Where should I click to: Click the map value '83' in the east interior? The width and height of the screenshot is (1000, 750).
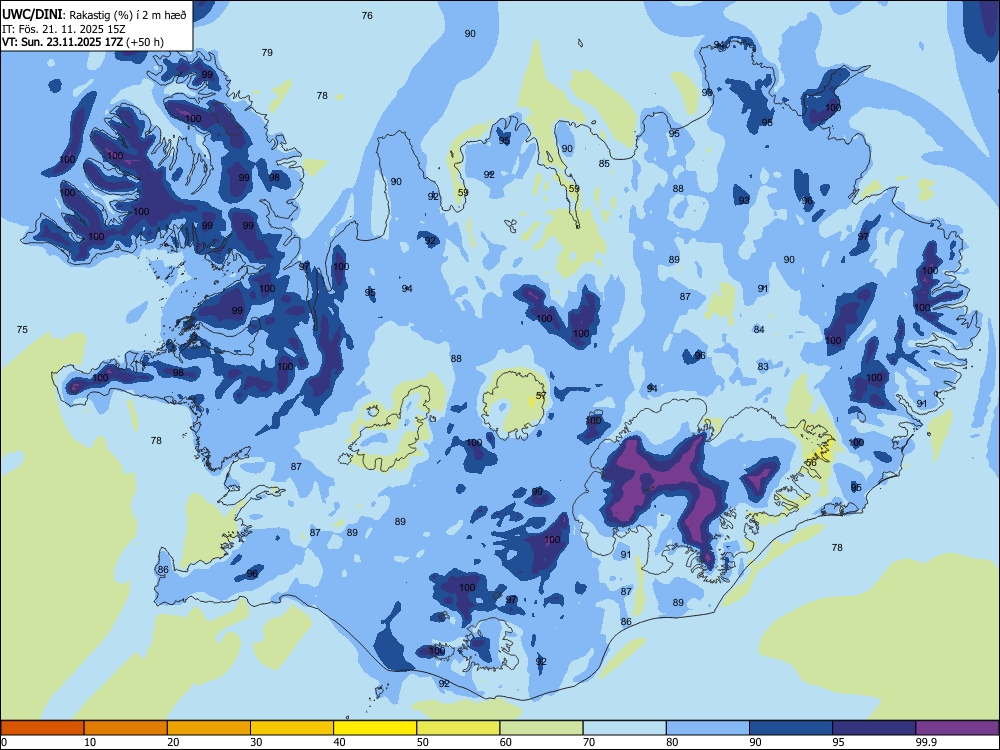763,366
